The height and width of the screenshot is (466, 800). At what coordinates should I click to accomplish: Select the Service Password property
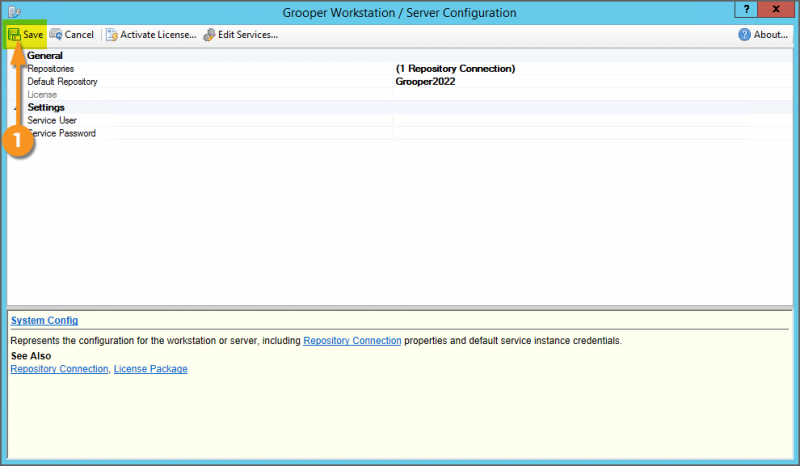click(x=62, y=133)
